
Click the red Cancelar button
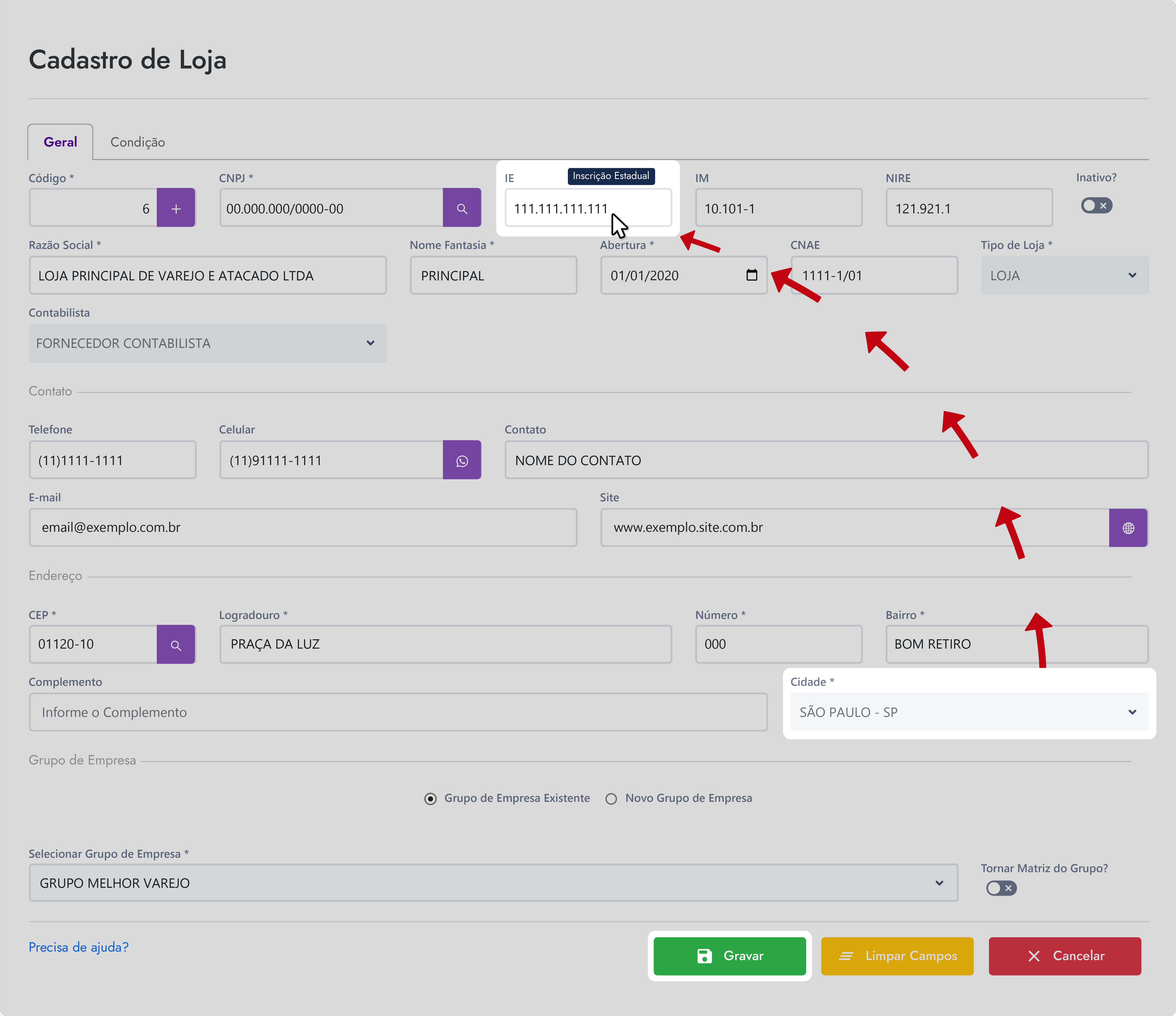tap(1065, 956)
